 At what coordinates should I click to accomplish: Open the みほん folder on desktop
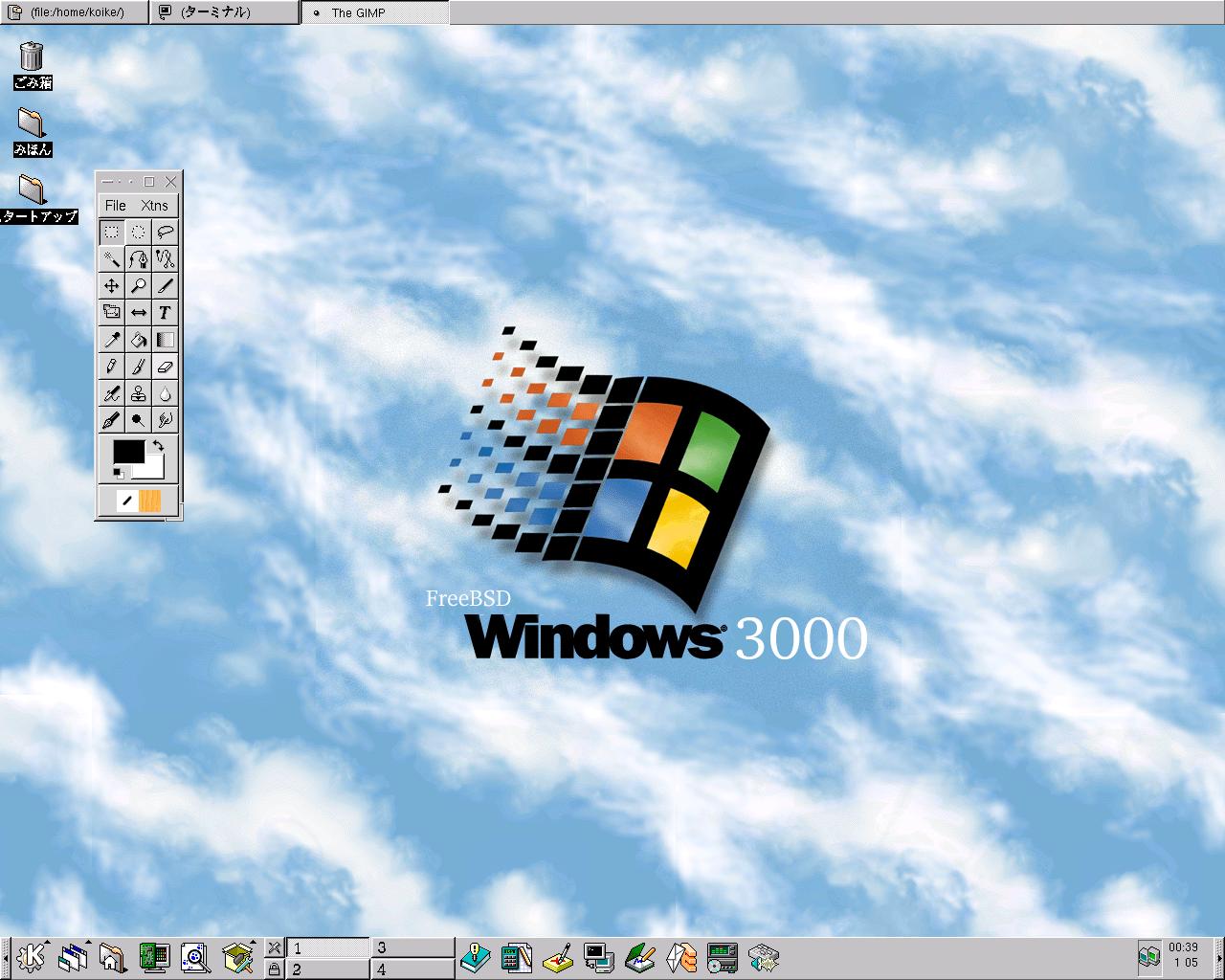click(x=32, y=132)
